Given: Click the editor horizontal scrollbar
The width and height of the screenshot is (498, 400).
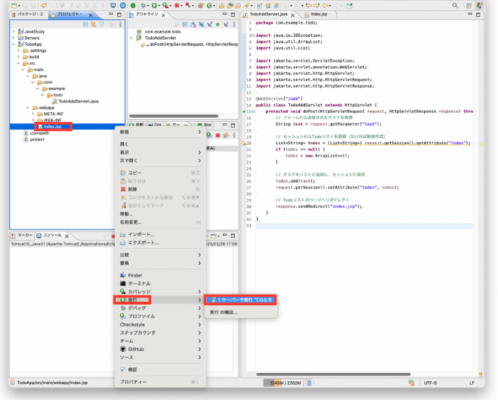Looking at the screenshot, I should [333, 374].
